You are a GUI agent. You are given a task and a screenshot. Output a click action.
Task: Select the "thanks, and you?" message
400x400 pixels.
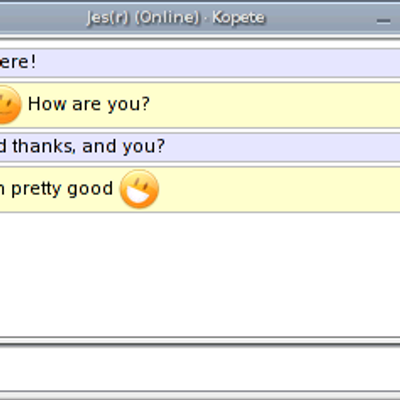point(200,147)
